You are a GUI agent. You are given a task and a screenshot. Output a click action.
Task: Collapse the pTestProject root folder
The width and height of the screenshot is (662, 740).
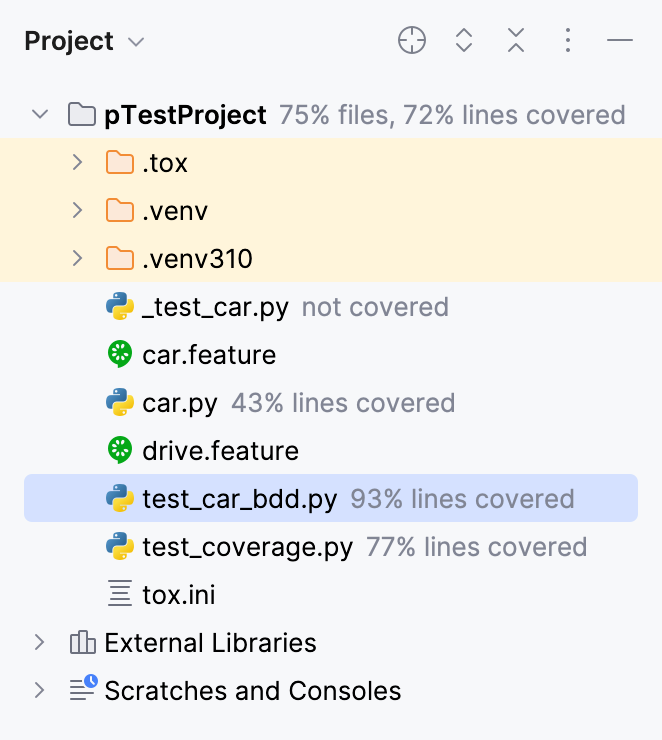tap(40, 115)
